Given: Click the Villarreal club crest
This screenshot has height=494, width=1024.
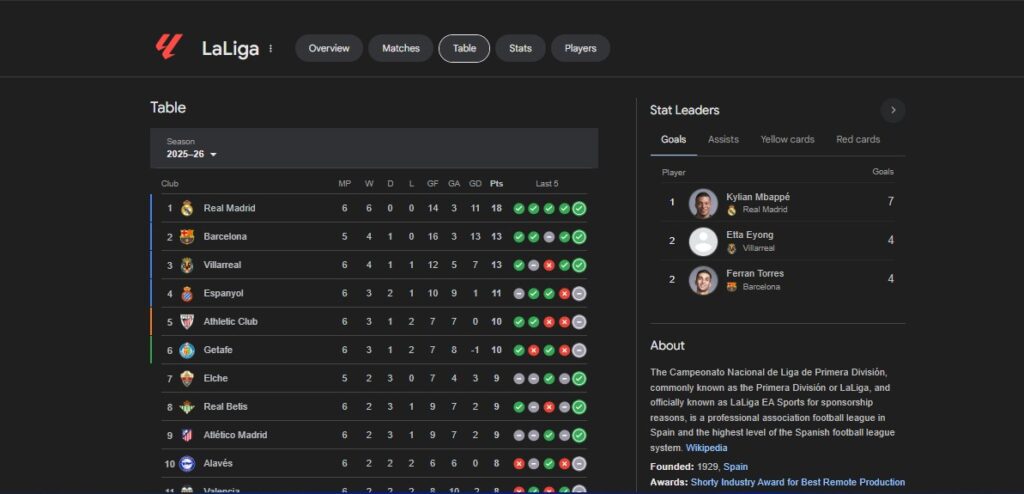Looking at the screenshot, I should [x=186, y=265].
